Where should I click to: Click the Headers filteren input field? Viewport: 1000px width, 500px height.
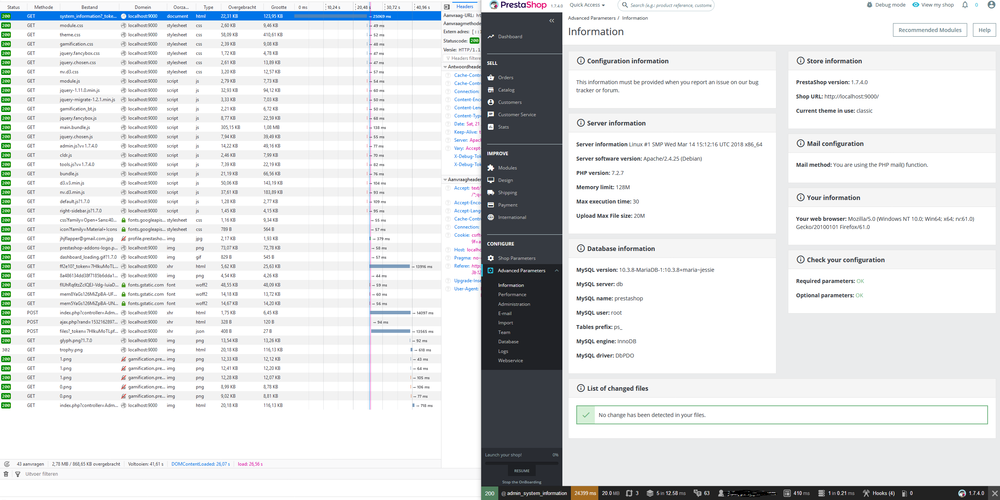[464, 57]
